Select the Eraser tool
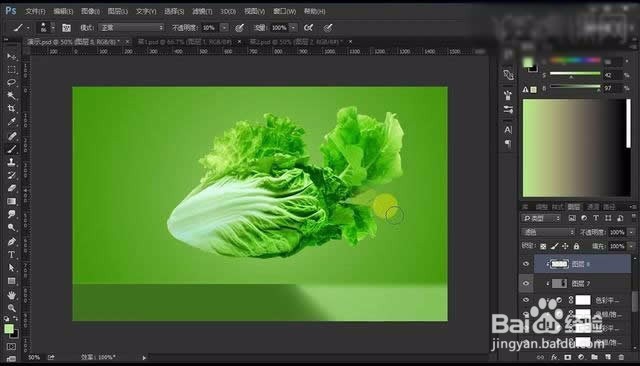This screenshot has width=640, height=366. pyautogui.click(x=11, y=188)
